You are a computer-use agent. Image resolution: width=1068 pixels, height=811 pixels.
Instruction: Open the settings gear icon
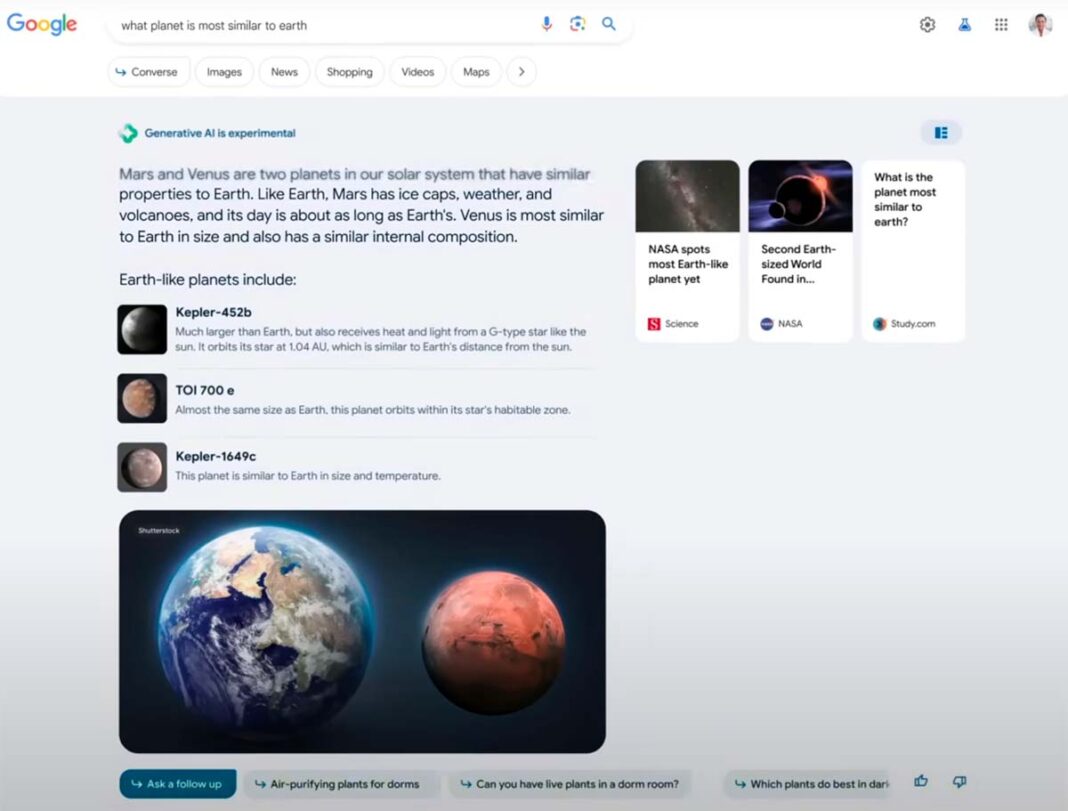[927, 25]
